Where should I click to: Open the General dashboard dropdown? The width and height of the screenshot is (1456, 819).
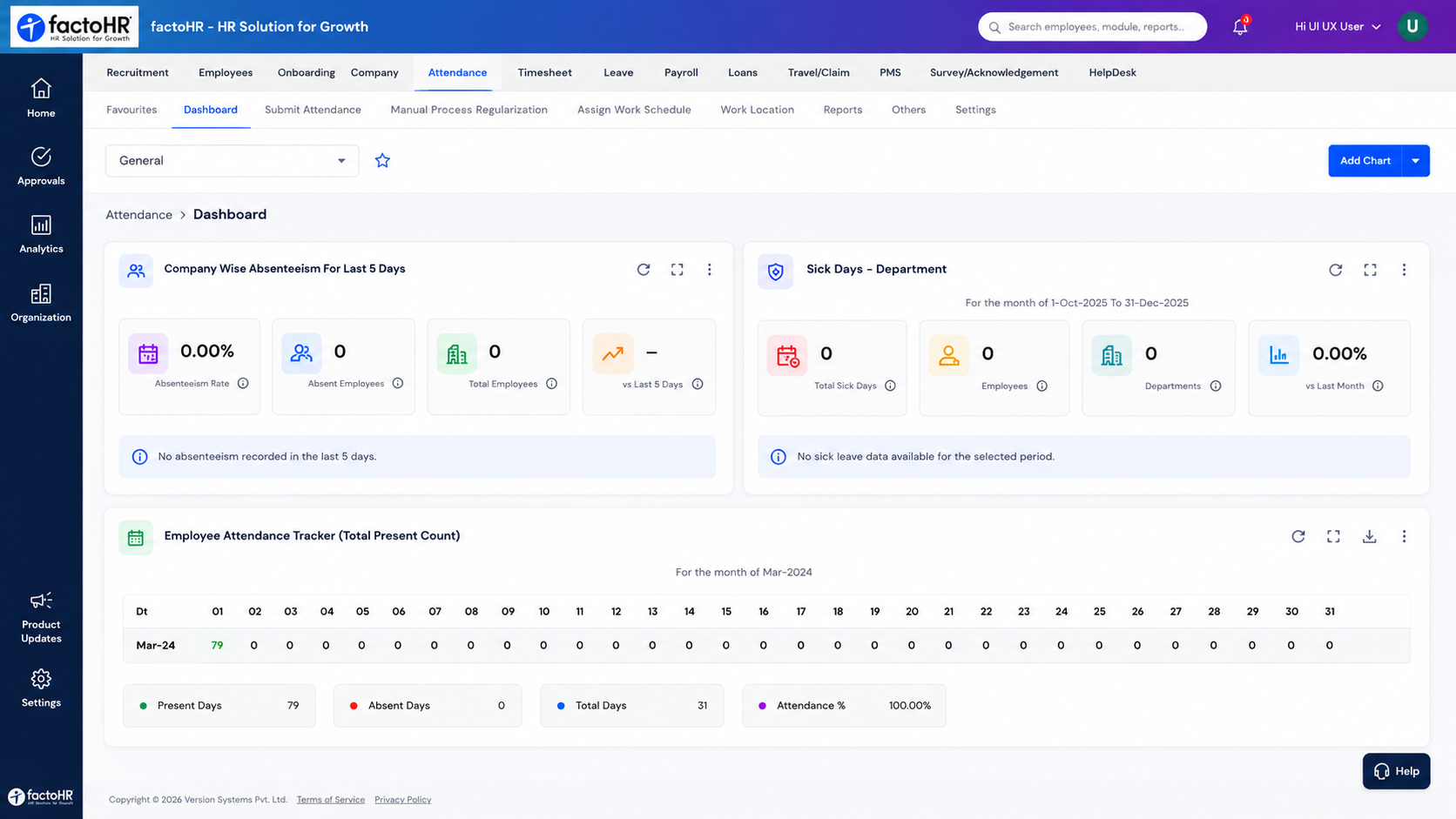[233, 160]
